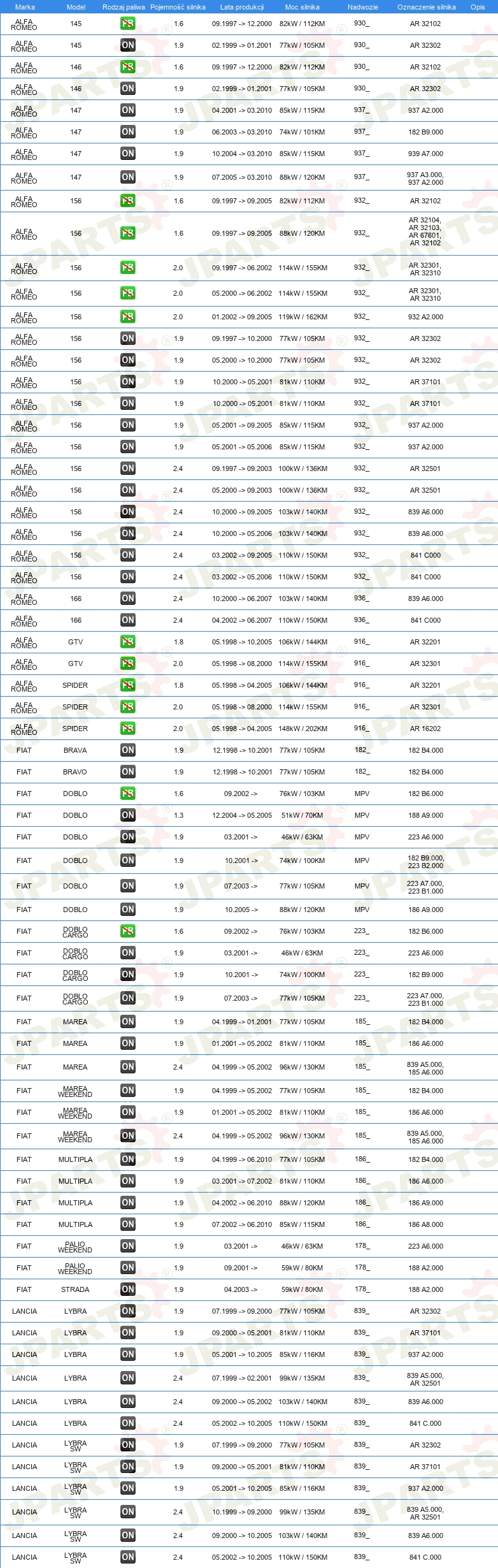Click diesel ON icon in Fiat Brava row
The image size is (498, 1568).
128,750
